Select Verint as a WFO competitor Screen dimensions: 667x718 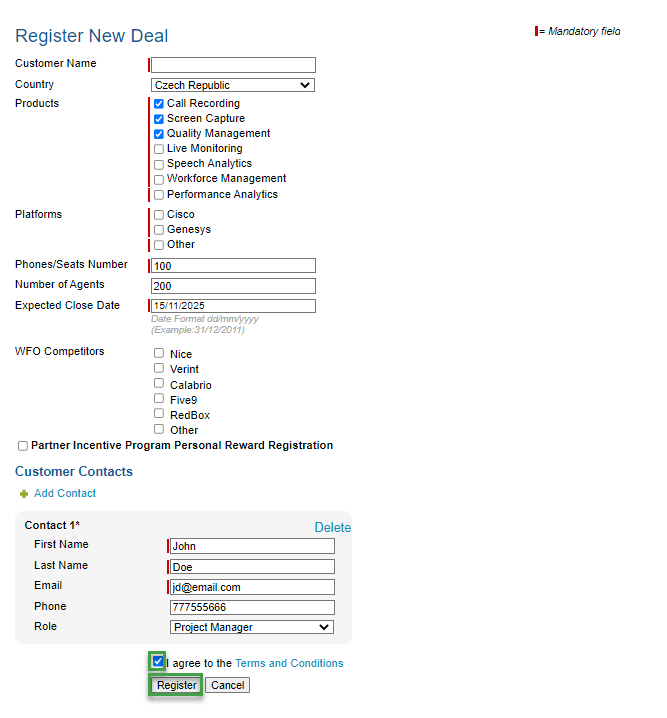[159, 368]
